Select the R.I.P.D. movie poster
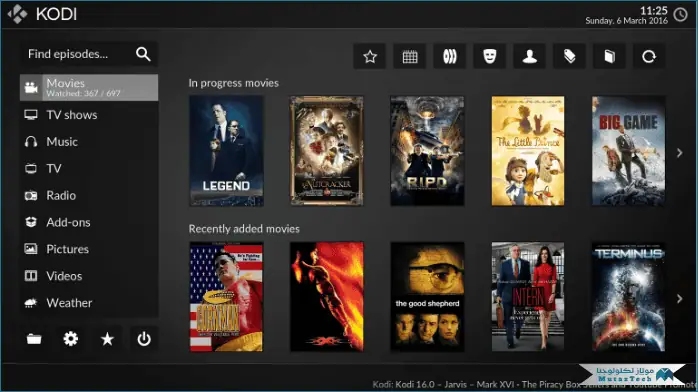The image size is (698, 392). 427,151
